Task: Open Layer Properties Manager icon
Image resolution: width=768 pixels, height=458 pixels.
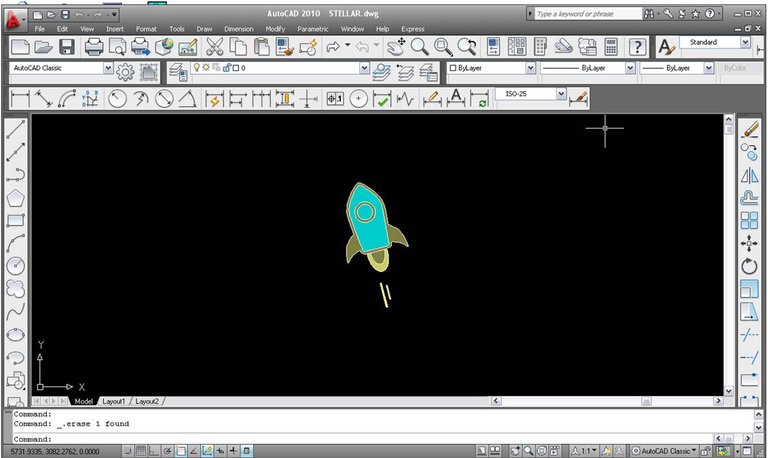Action: [178, 72]
